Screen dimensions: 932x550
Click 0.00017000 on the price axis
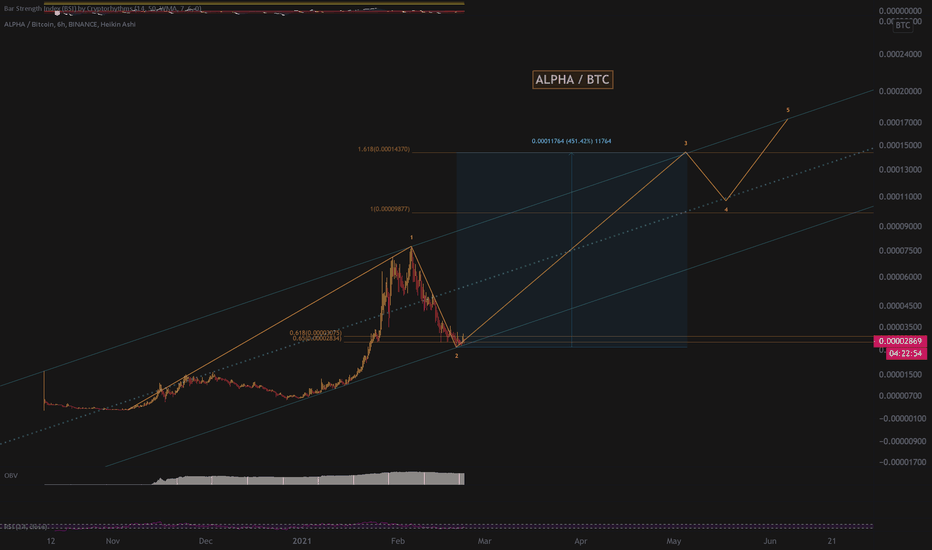tap(900, 122)
